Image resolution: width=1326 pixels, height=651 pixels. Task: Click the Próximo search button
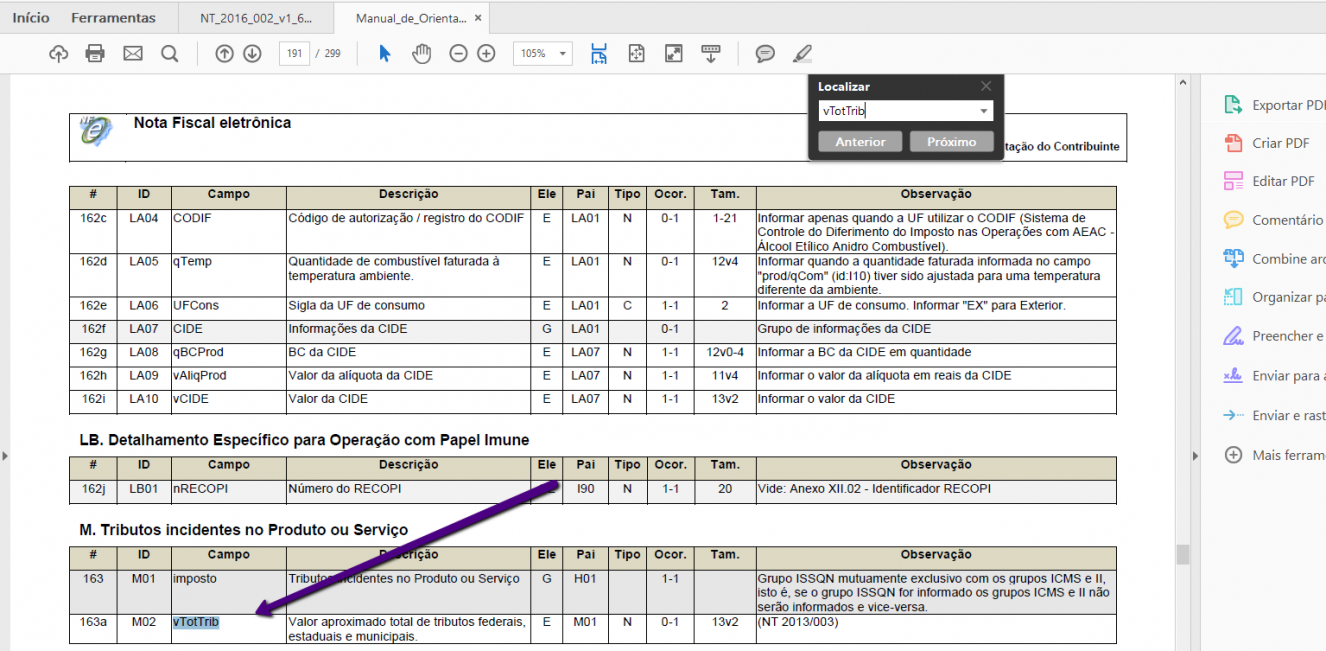[951, 142]
